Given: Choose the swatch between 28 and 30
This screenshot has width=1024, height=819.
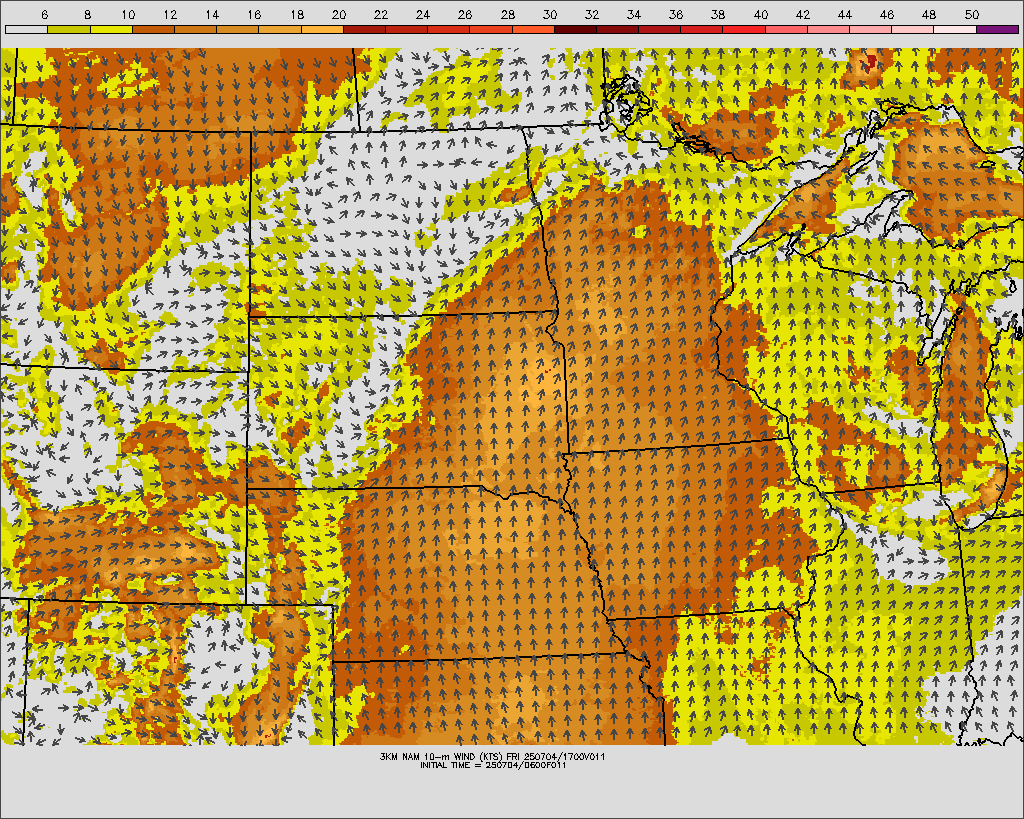Looking at the screenshot, I should (x=533, y=29).
